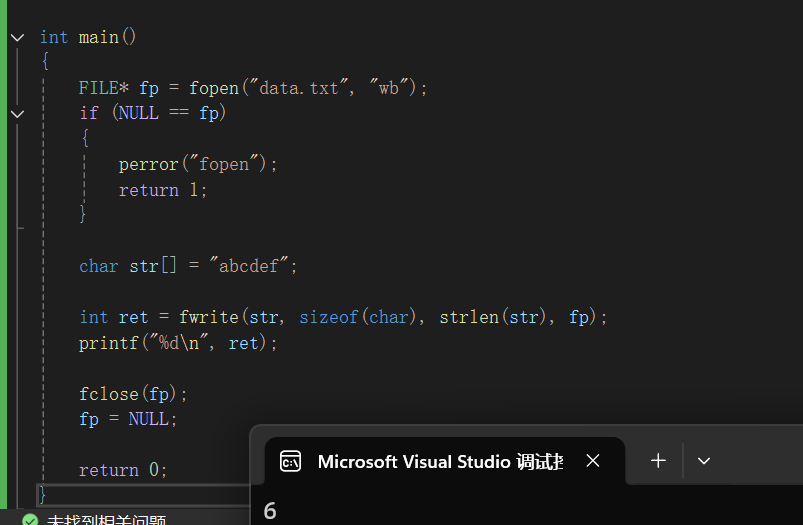
Task: Click the return 0; statement
Action: point(123,470)
